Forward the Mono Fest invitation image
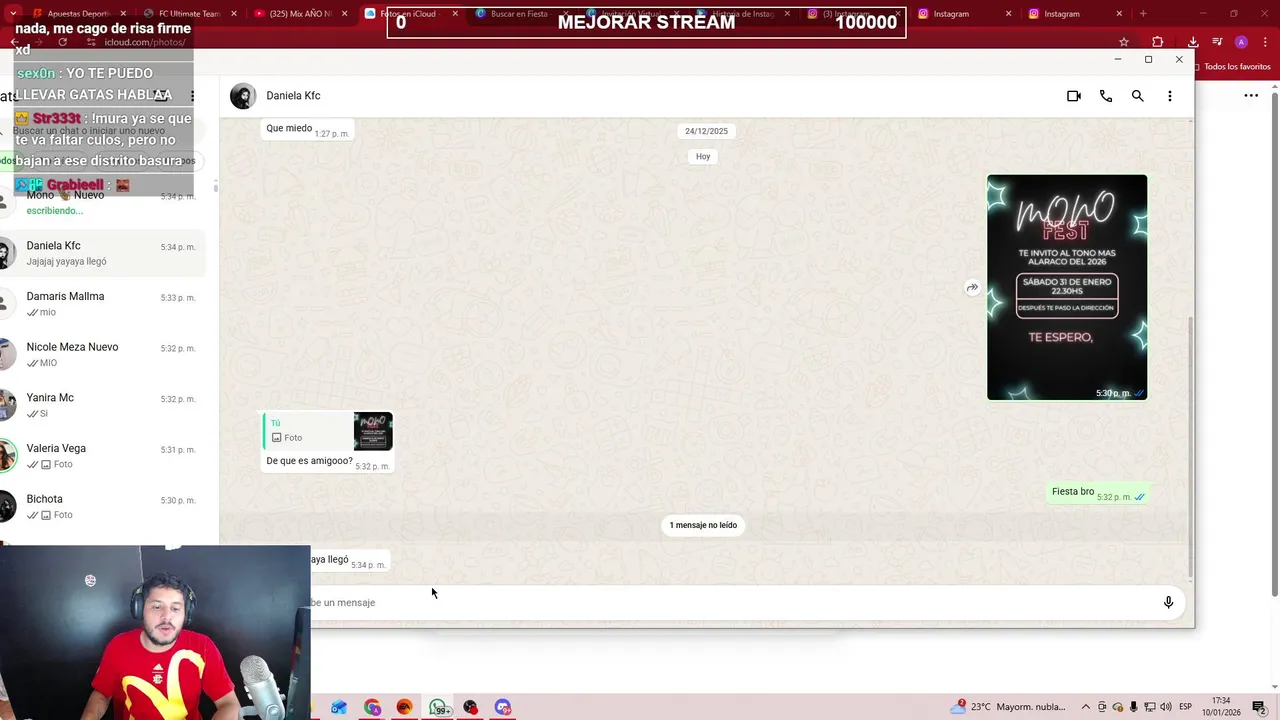 click(972, 288)
